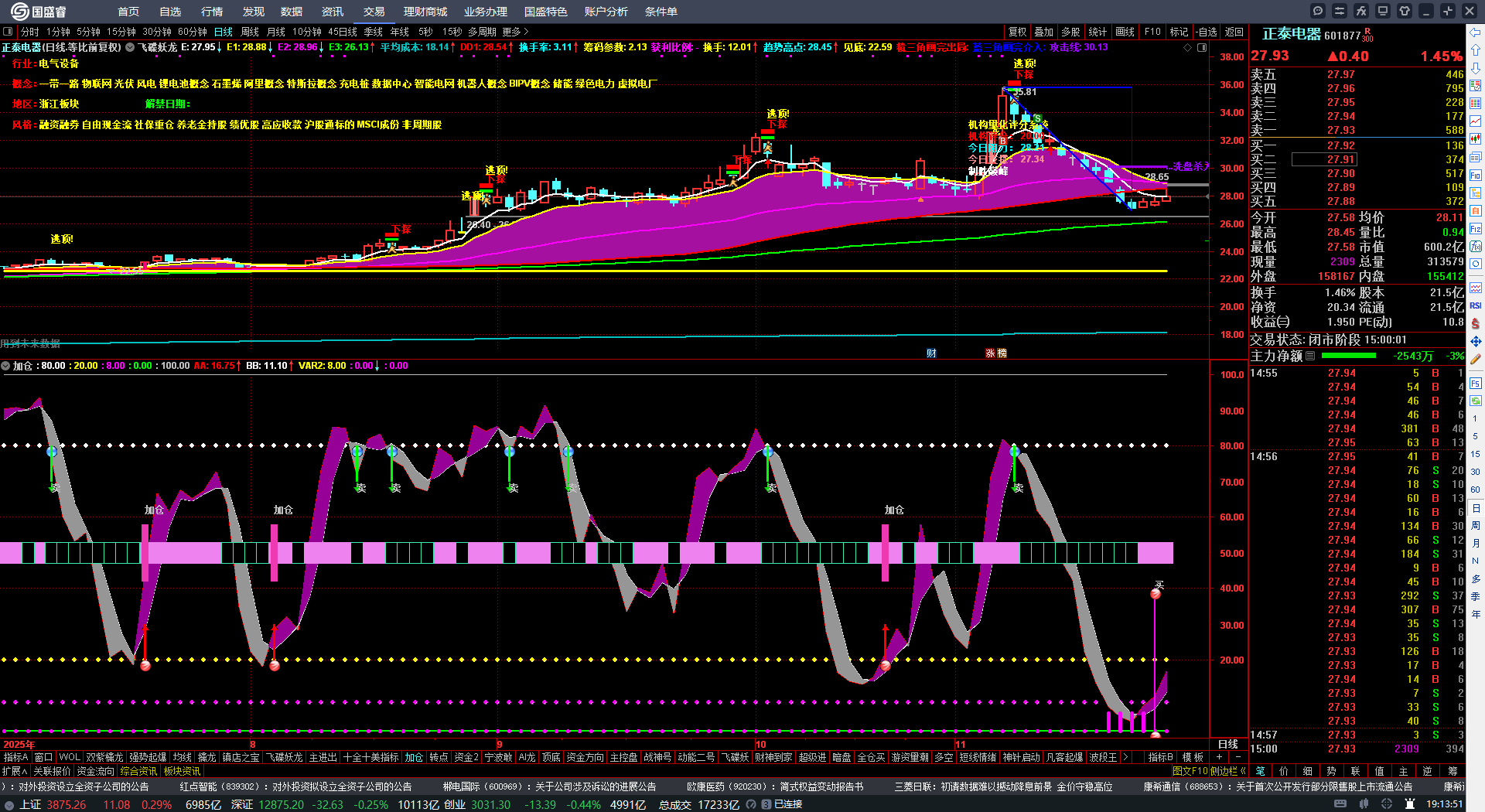Open the 行情 menu

[x=212, y=12]
